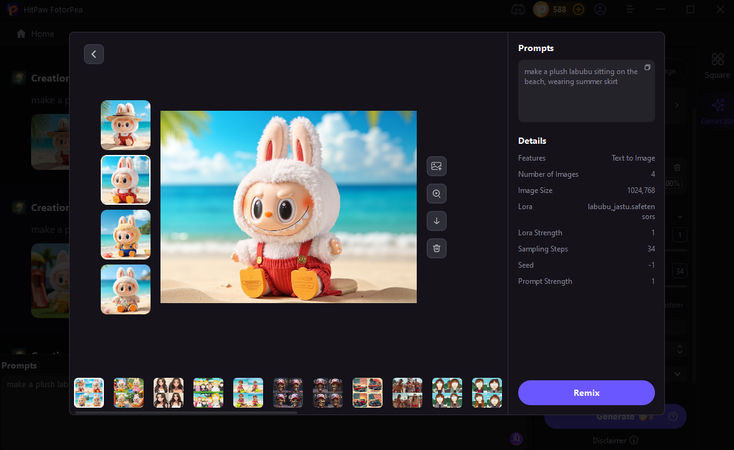Open the last history set in the strip
Screen dimensions: 734x450
487,392
